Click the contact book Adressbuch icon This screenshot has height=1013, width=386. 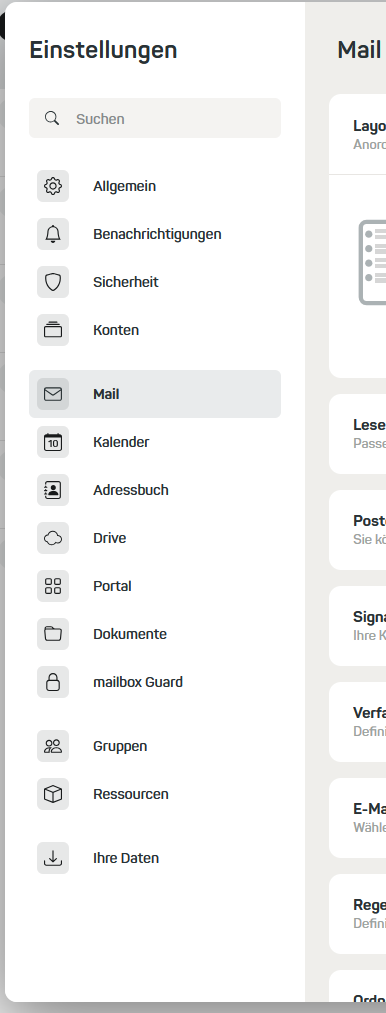point(53,490)
